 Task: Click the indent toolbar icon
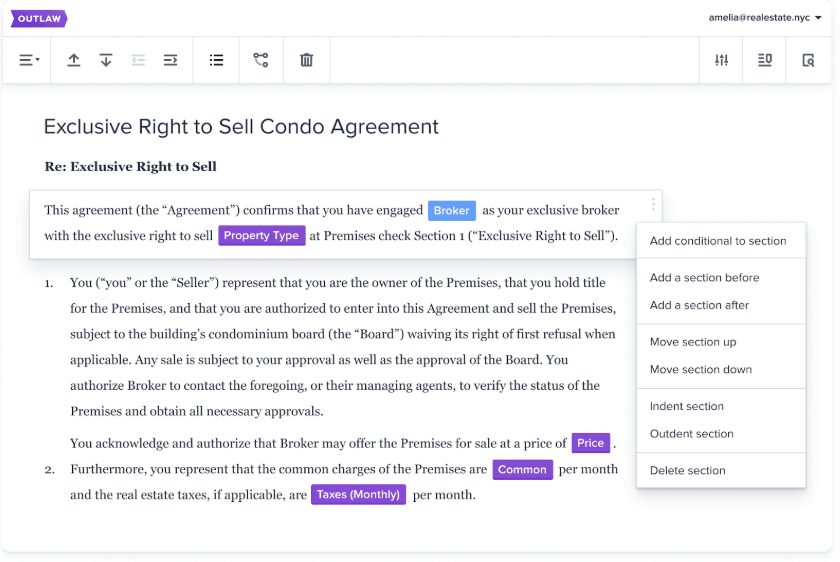click(x=170, y=60)
